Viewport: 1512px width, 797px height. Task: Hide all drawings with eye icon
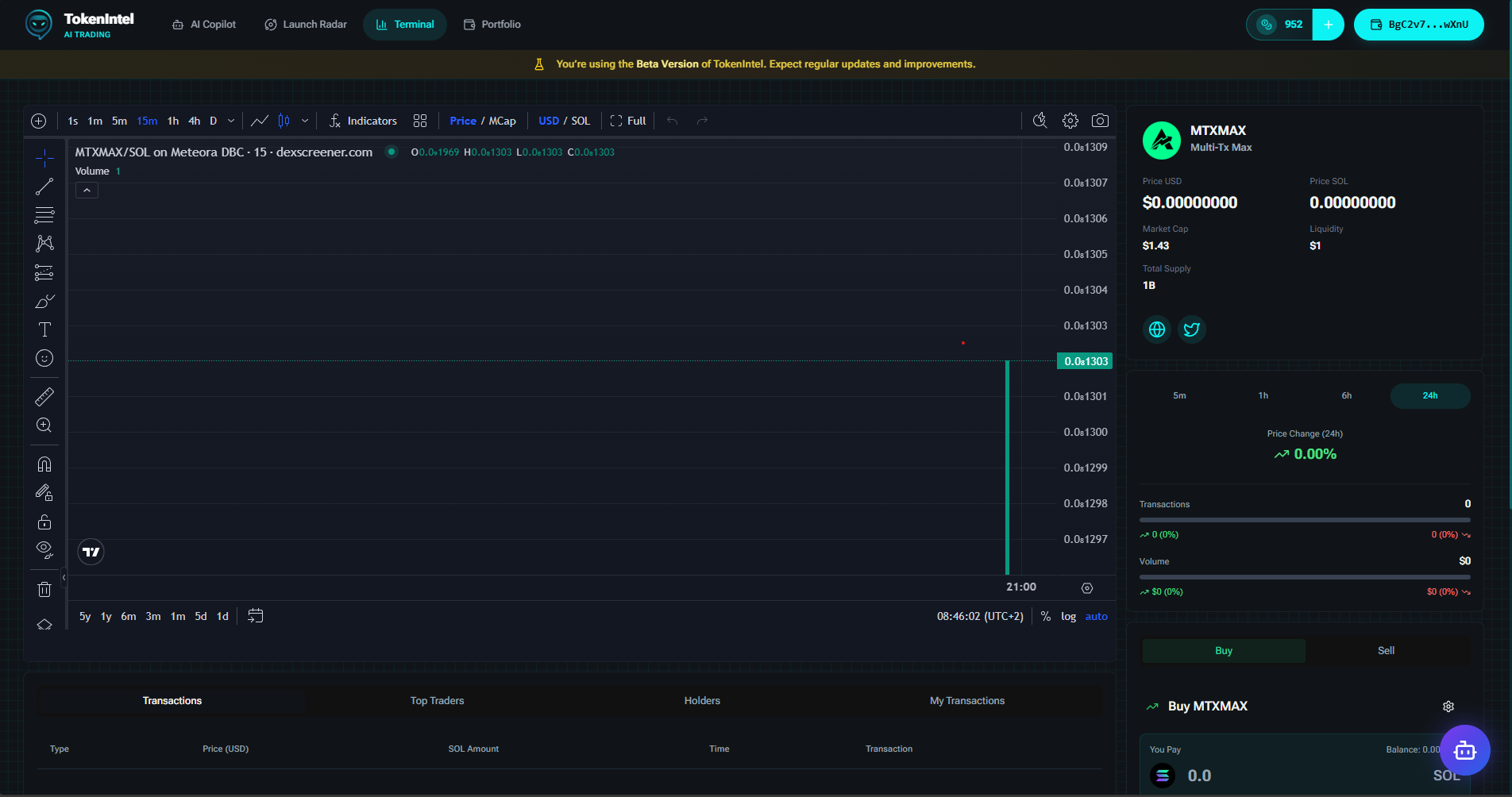(x=44, y=549)
